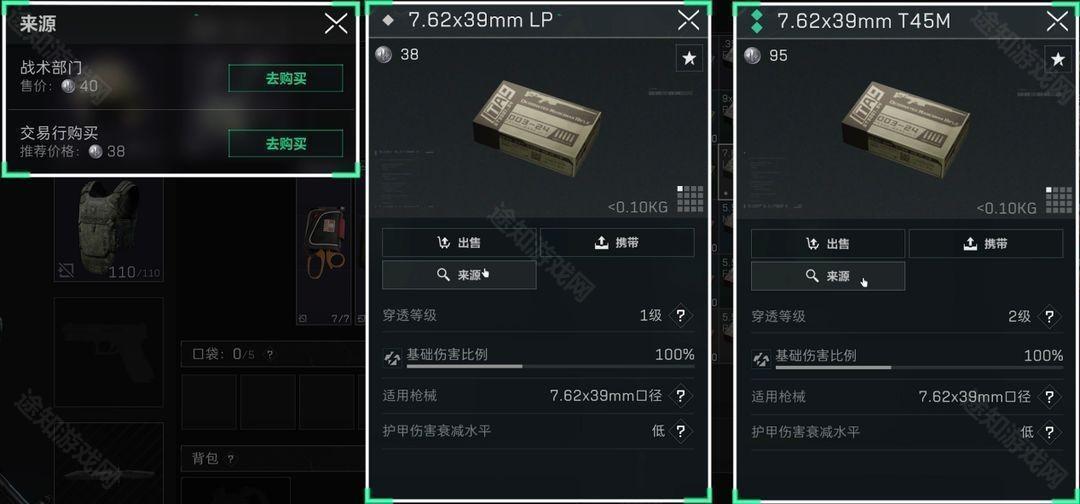1080x504 pixels.
Task: Carry the 7.62x39mm LP ammo
Action: coord(617,243)
